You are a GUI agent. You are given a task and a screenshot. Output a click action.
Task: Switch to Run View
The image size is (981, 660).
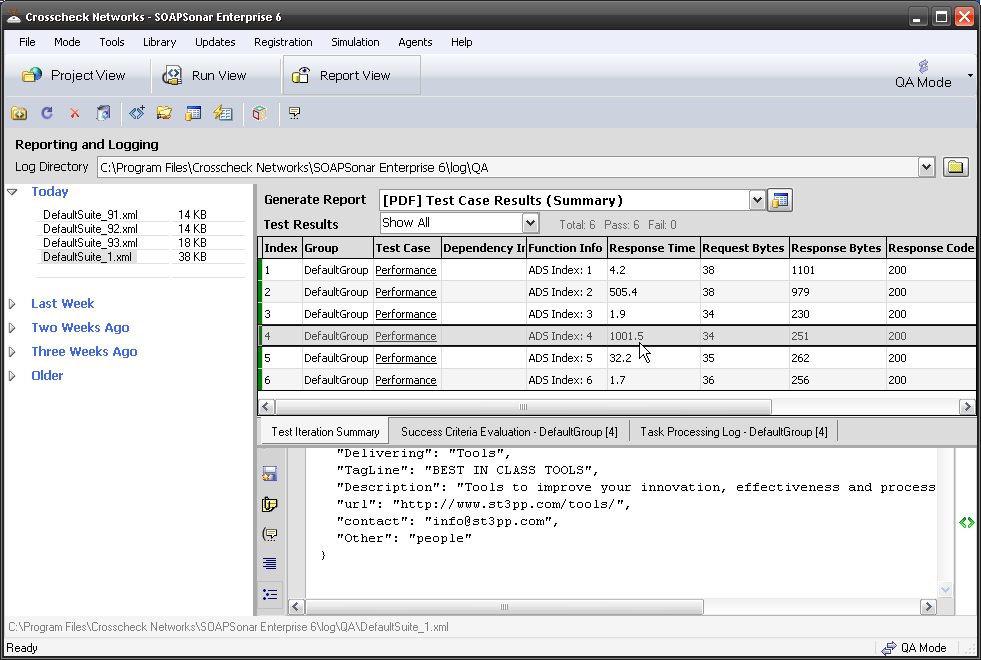[x=205, y=76]
